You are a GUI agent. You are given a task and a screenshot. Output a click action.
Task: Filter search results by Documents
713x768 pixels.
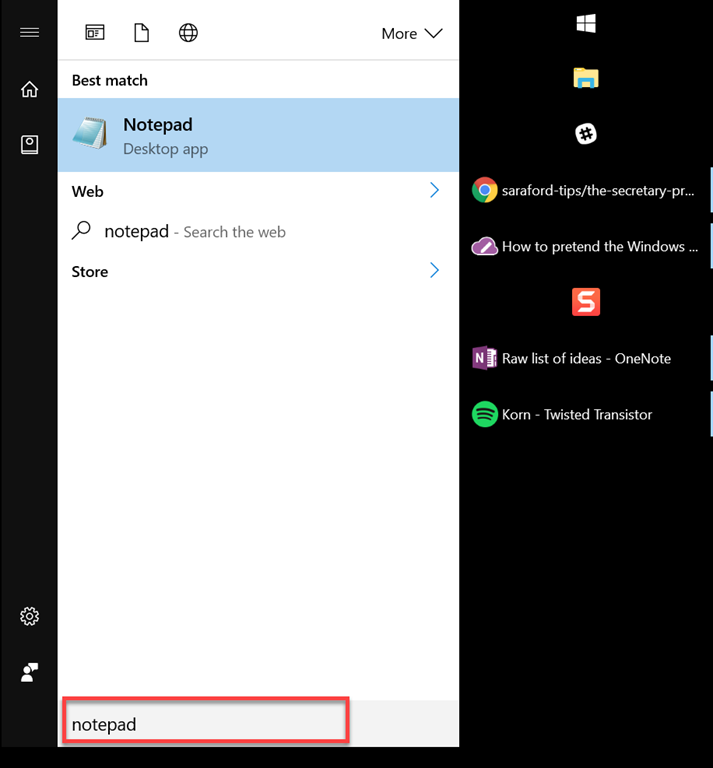pyautogui.click(x=141, y=33)
